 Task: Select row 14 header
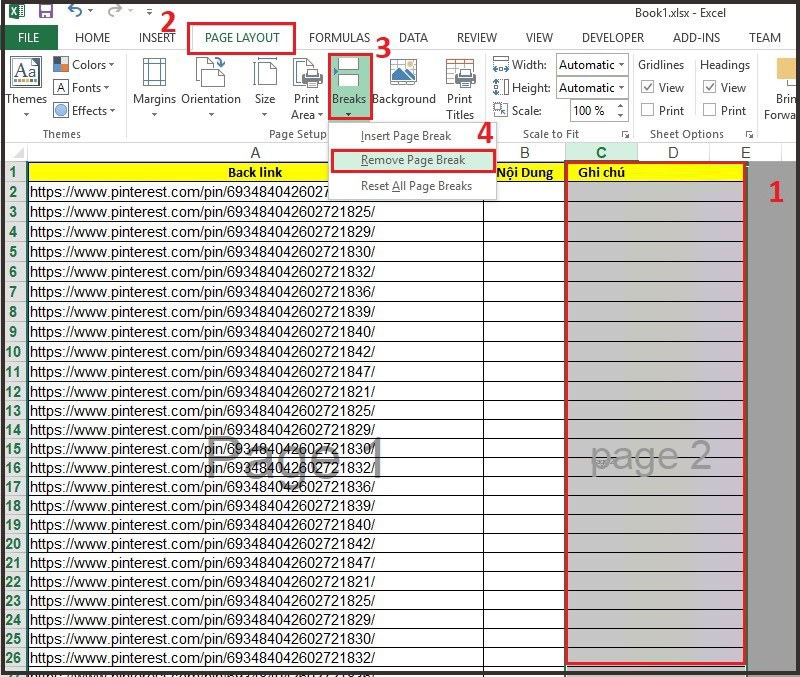[x=13, y=430]
